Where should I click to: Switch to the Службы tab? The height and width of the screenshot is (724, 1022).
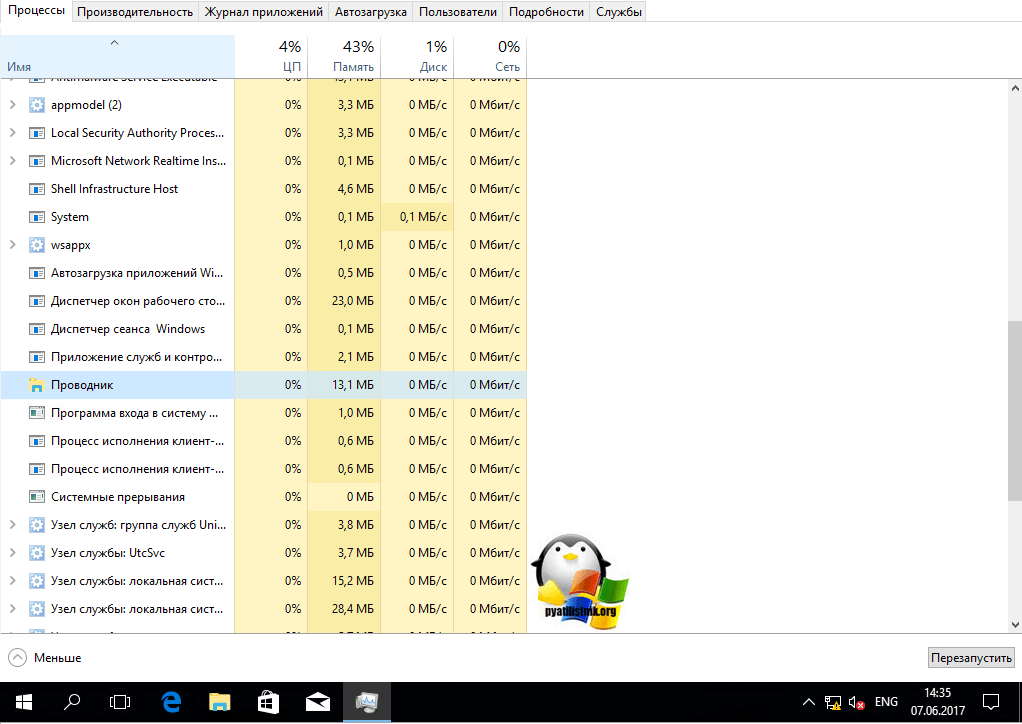tap(618, 12)
